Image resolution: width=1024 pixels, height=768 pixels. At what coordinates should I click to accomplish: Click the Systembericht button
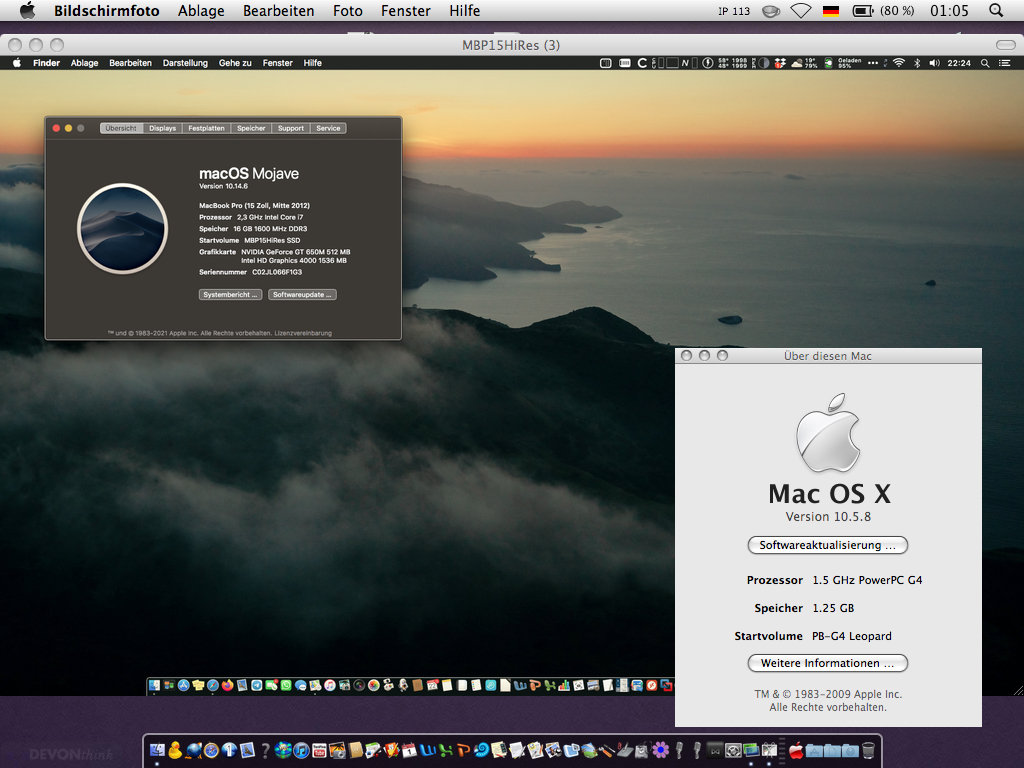click(x=231, y=295)
